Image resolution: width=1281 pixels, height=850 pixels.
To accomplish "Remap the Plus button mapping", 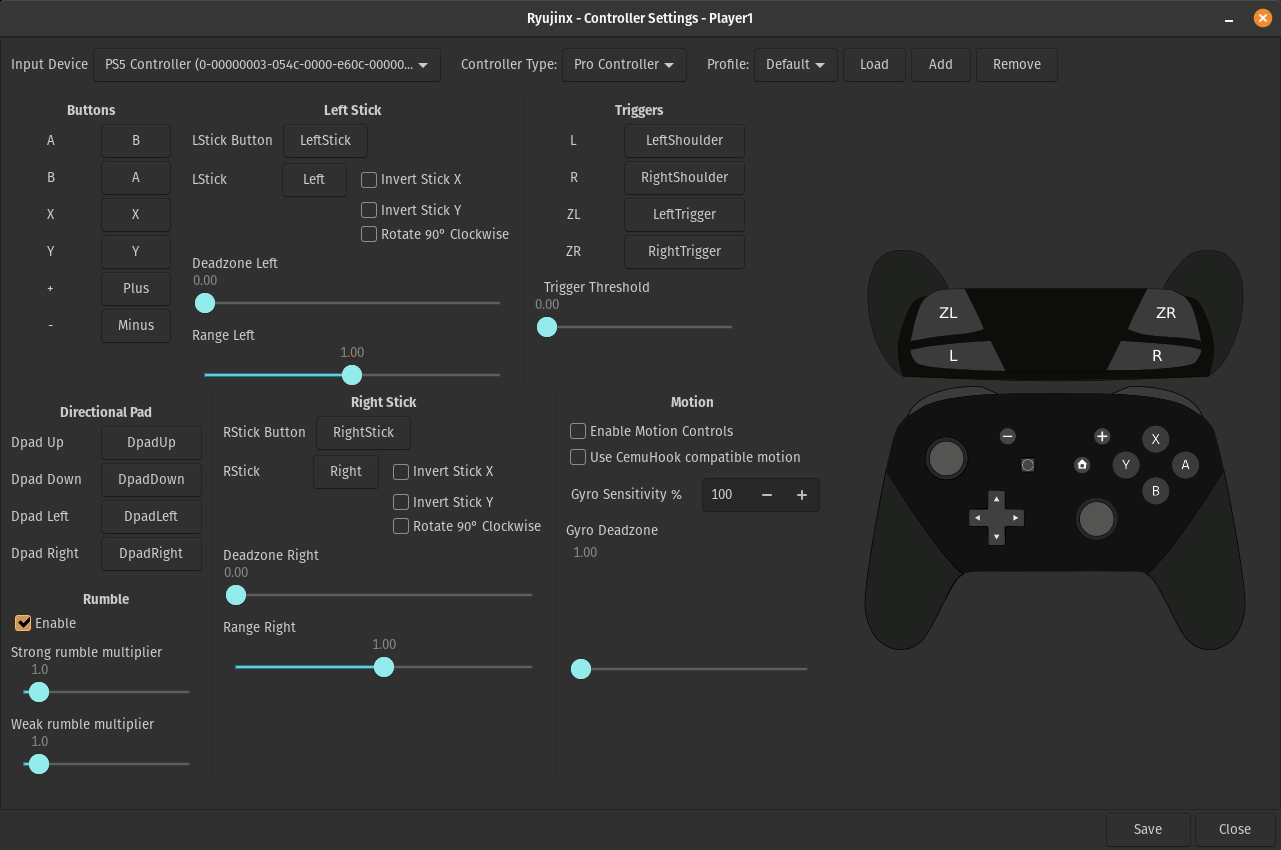I will [x=136, y=289].
